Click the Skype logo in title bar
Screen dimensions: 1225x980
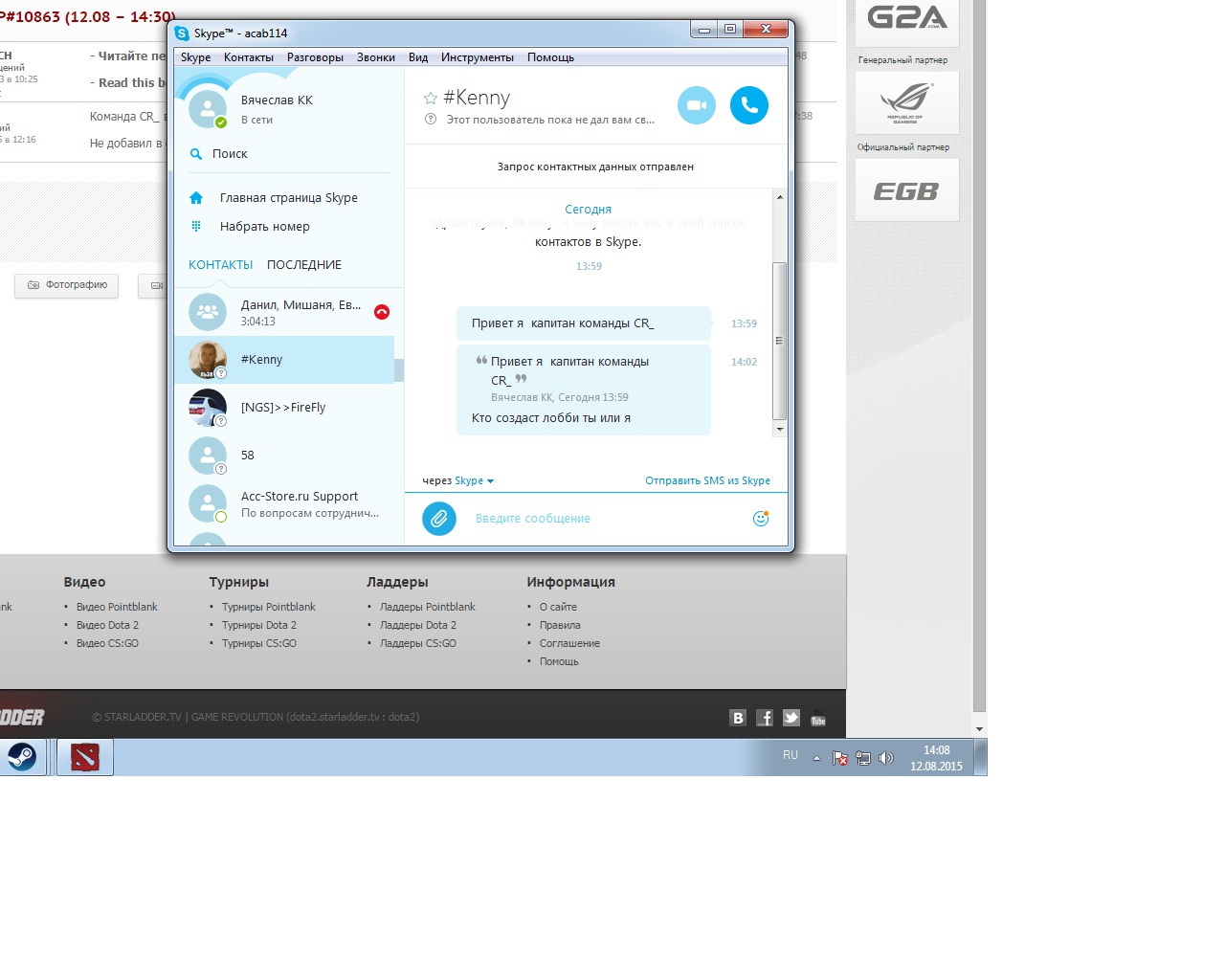[182, 33]
